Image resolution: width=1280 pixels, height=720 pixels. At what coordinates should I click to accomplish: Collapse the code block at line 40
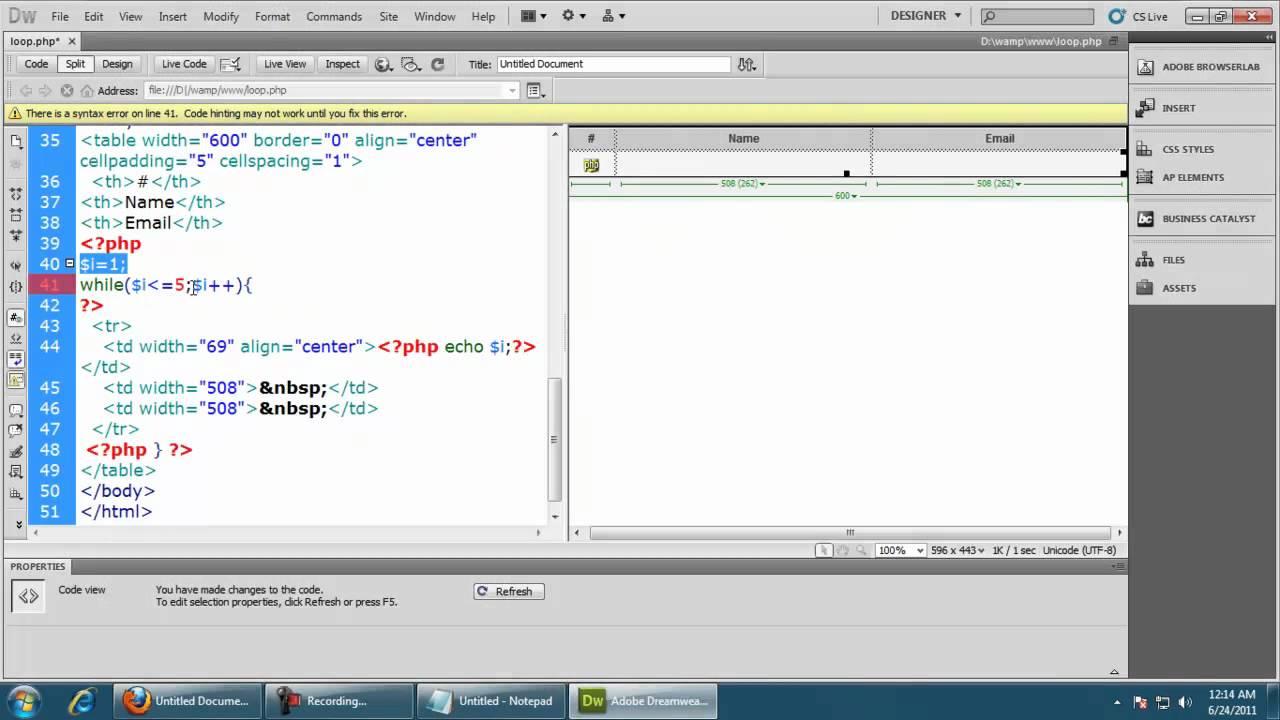[x=70, y=264]
